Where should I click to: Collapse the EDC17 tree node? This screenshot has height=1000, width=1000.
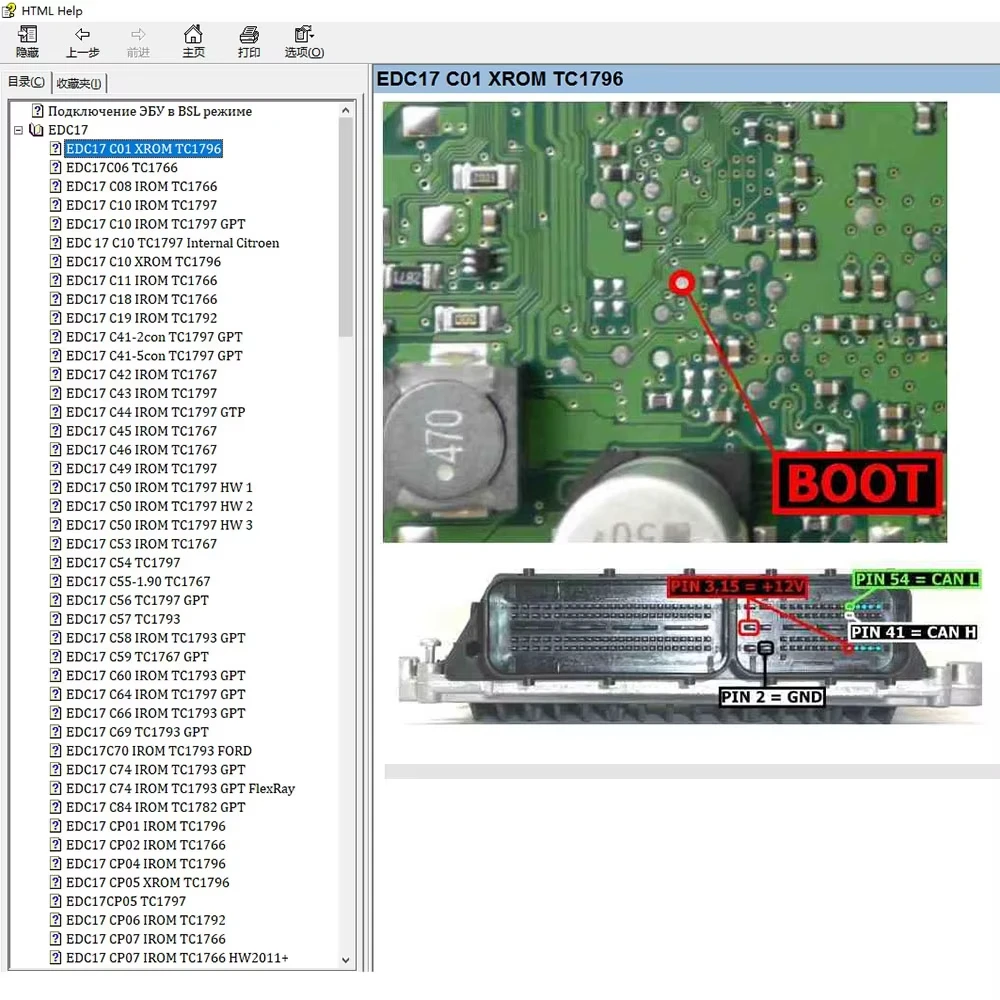pyautogui.click(x=18, y=130)
